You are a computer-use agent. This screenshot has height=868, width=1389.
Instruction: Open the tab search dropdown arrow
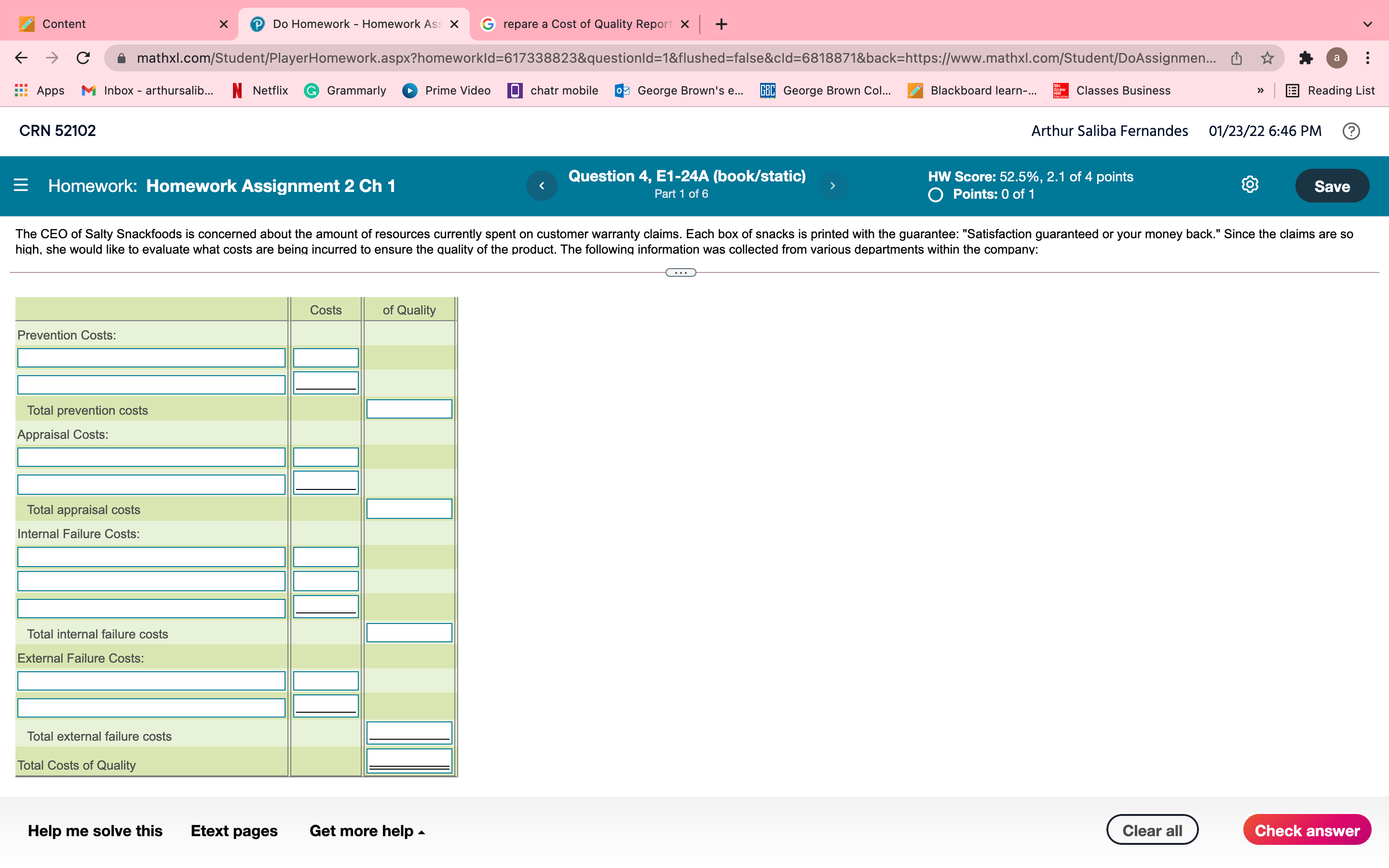pos(1368,24)
